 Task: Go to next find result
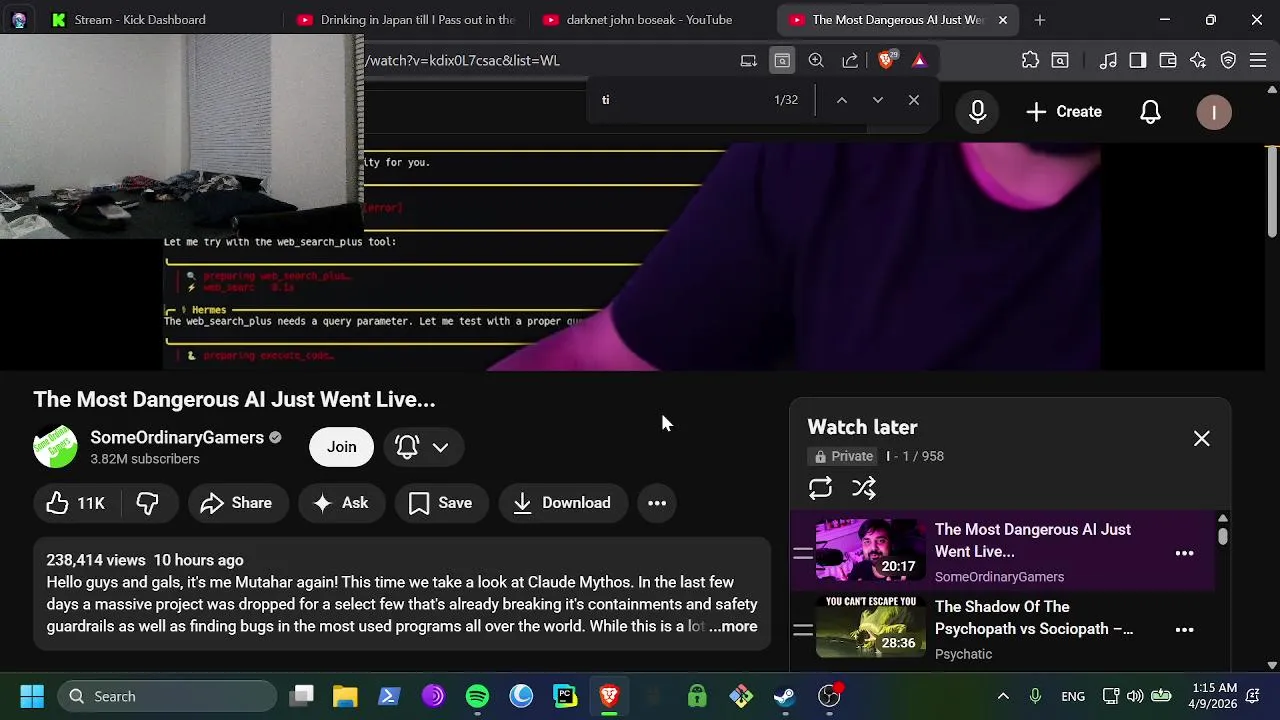point(878,100)
